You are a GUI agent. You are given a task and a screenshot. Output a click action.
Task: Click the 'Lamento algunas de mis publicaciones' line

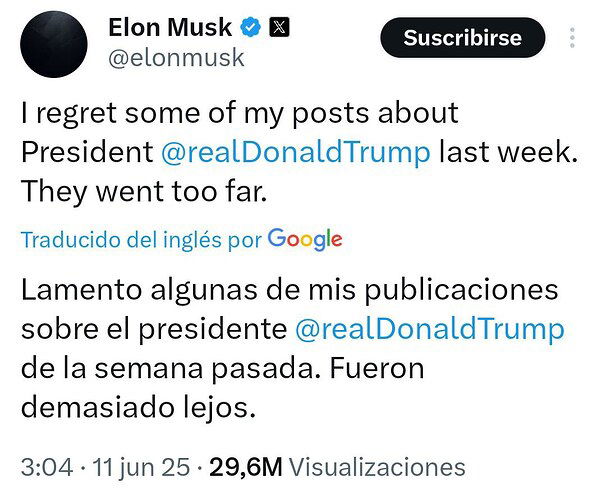pyautogui.click(x=289, y=290)
